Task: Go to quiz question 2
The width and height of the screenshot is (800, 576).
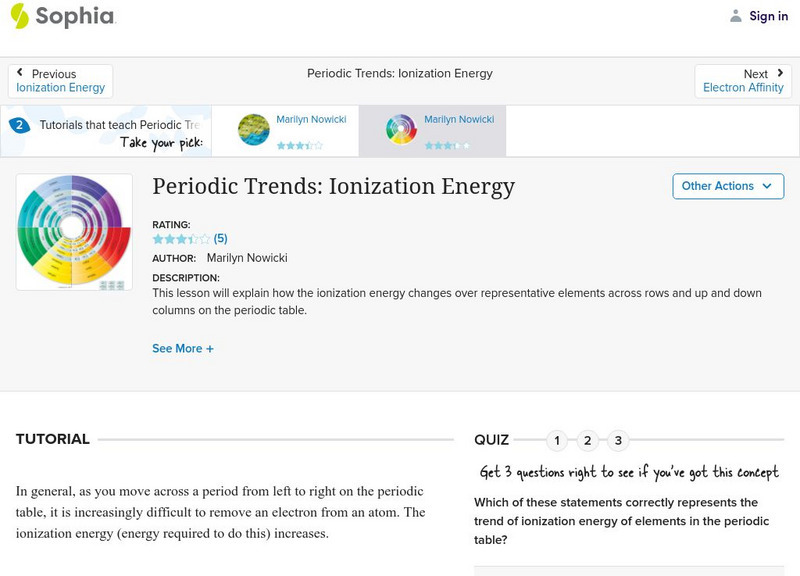Action: [x=588, y=441]
